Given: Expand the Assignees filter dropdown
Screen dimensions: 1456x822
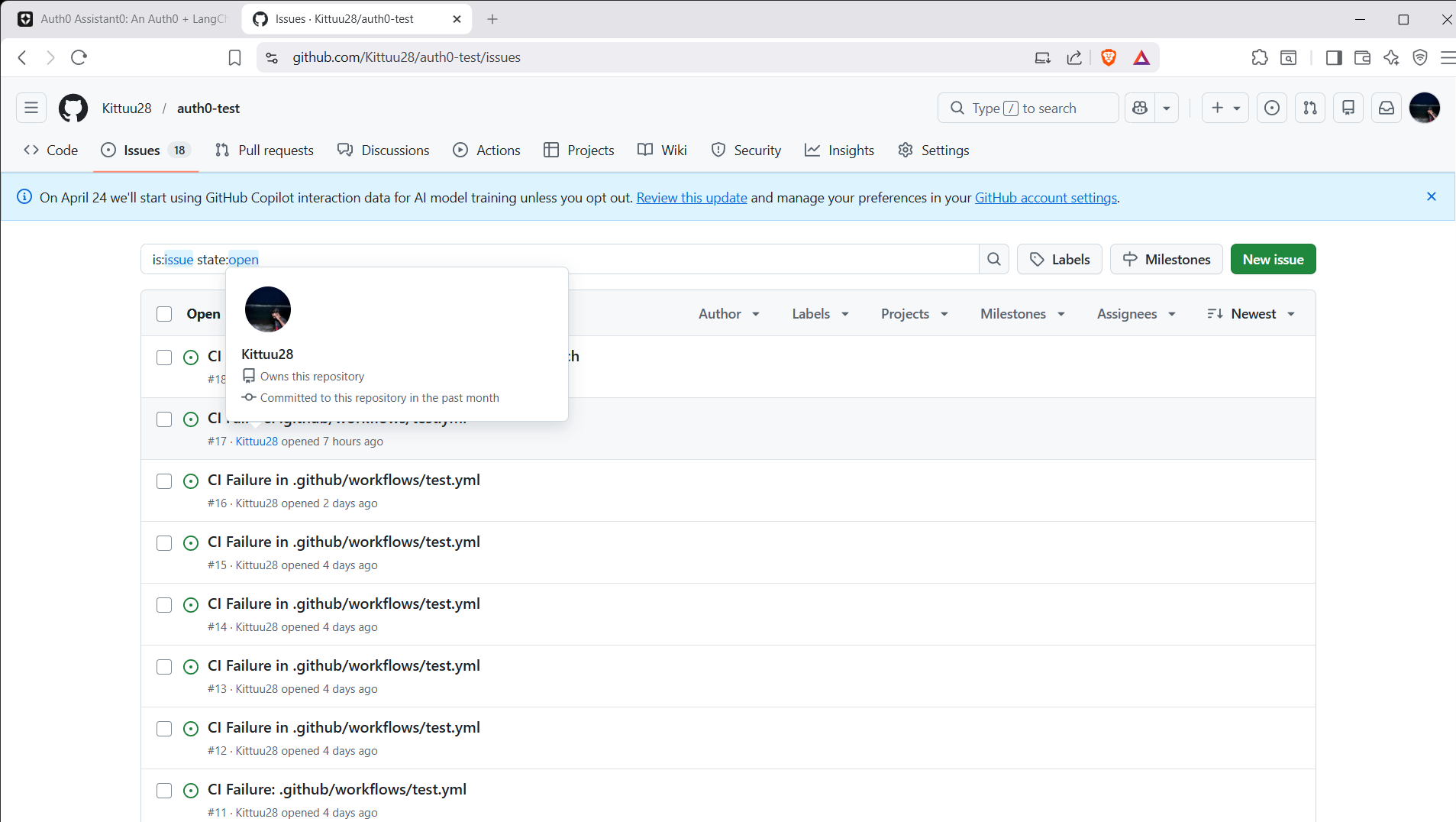Looking at the screenshot, I should 1136,314.
